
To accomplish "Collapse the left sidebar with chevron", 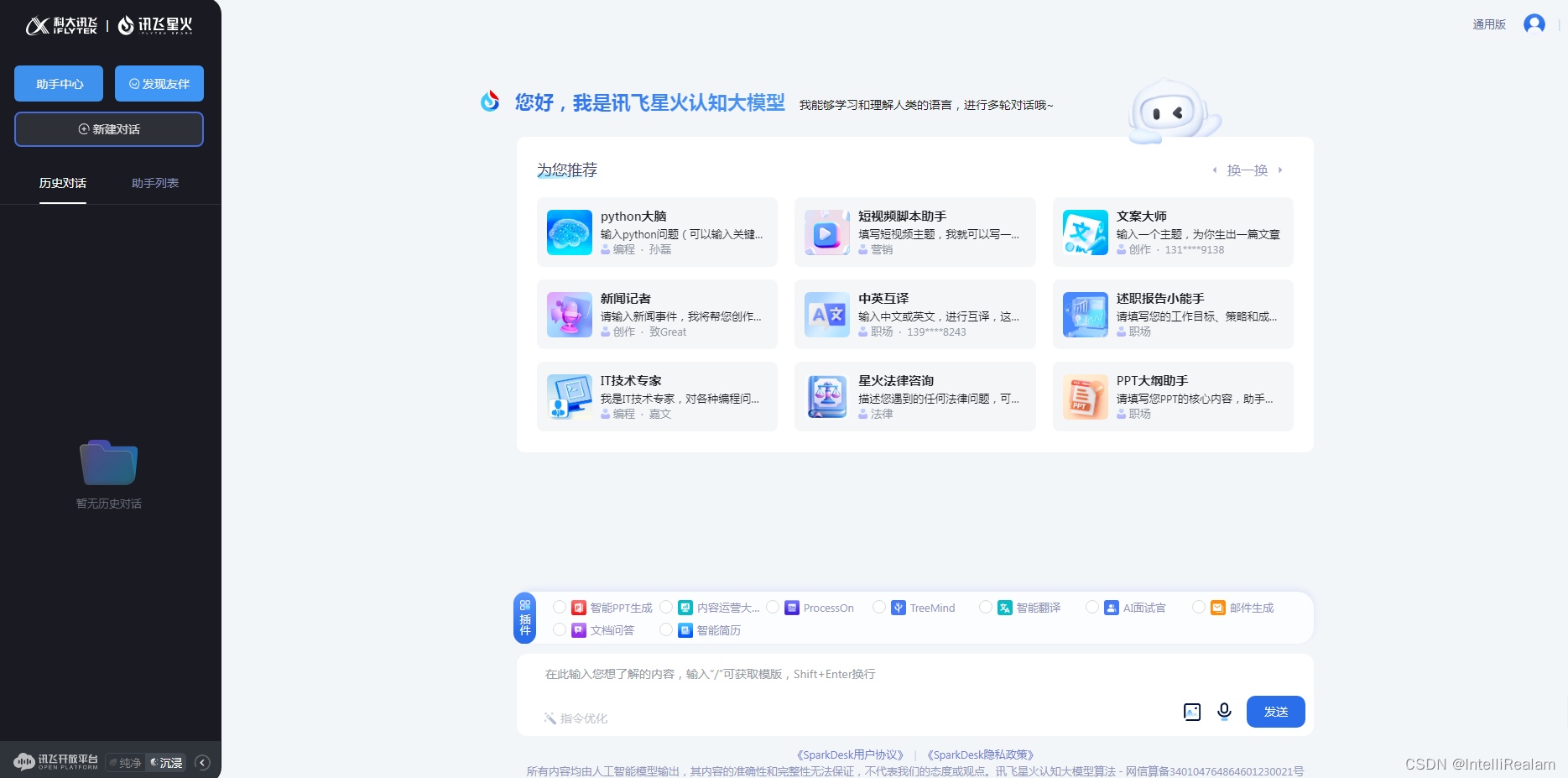I will pyautogui.click(x=202, y=762).
